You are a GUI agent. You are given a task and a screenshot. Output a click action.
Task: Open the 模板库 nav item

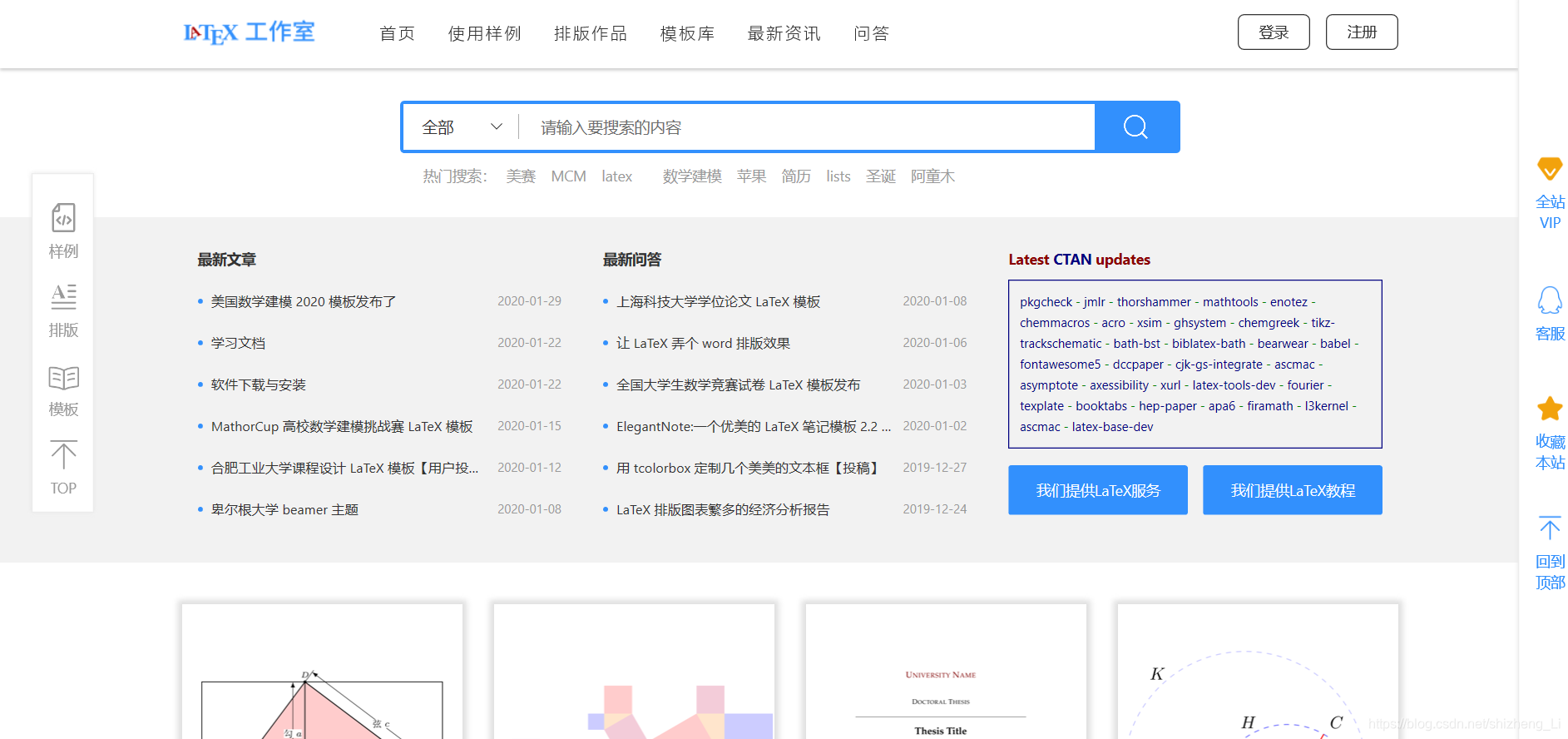687,33
